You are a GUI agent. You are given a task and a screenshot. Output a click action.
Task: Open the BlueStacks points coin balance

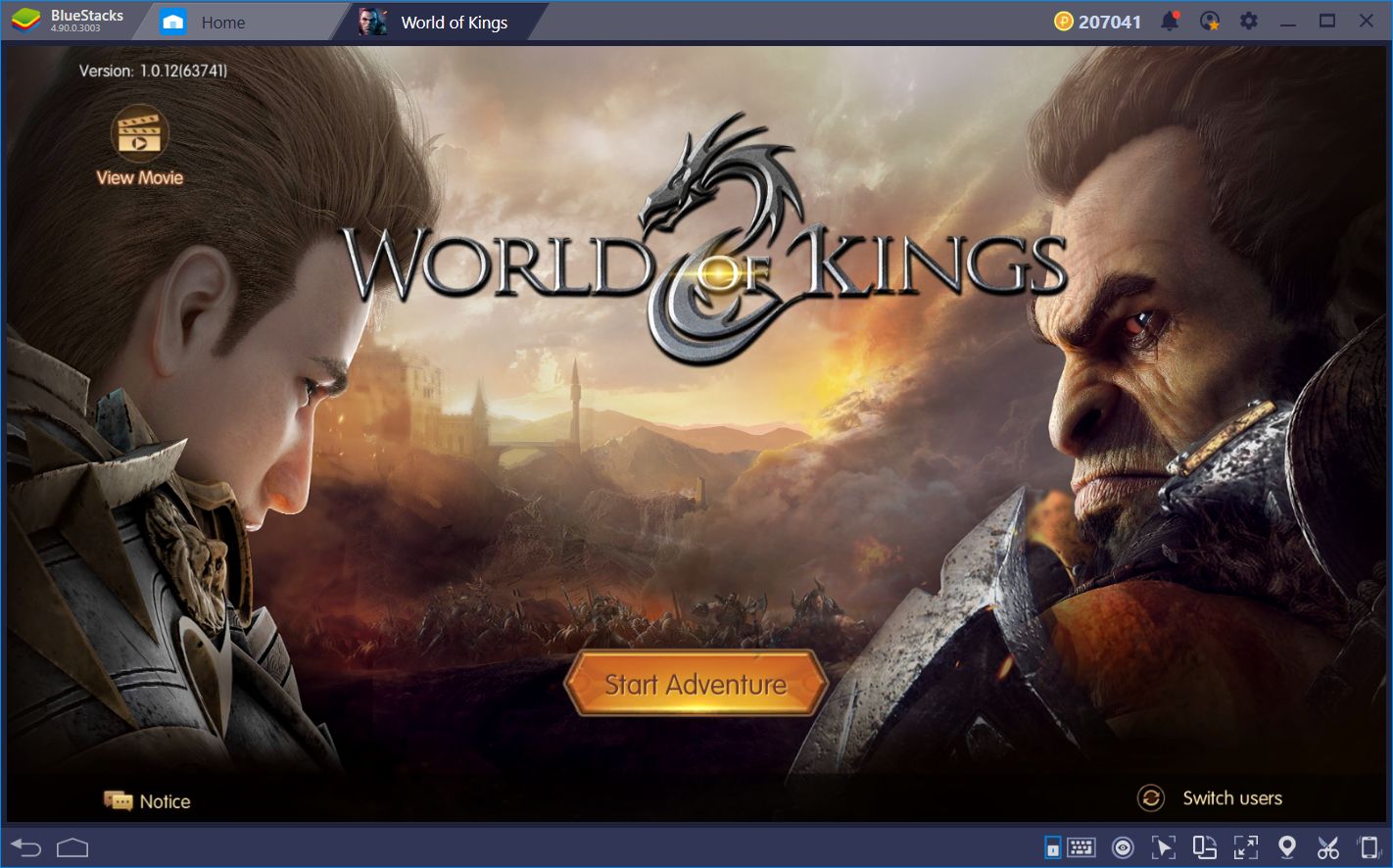(1097, 22)
